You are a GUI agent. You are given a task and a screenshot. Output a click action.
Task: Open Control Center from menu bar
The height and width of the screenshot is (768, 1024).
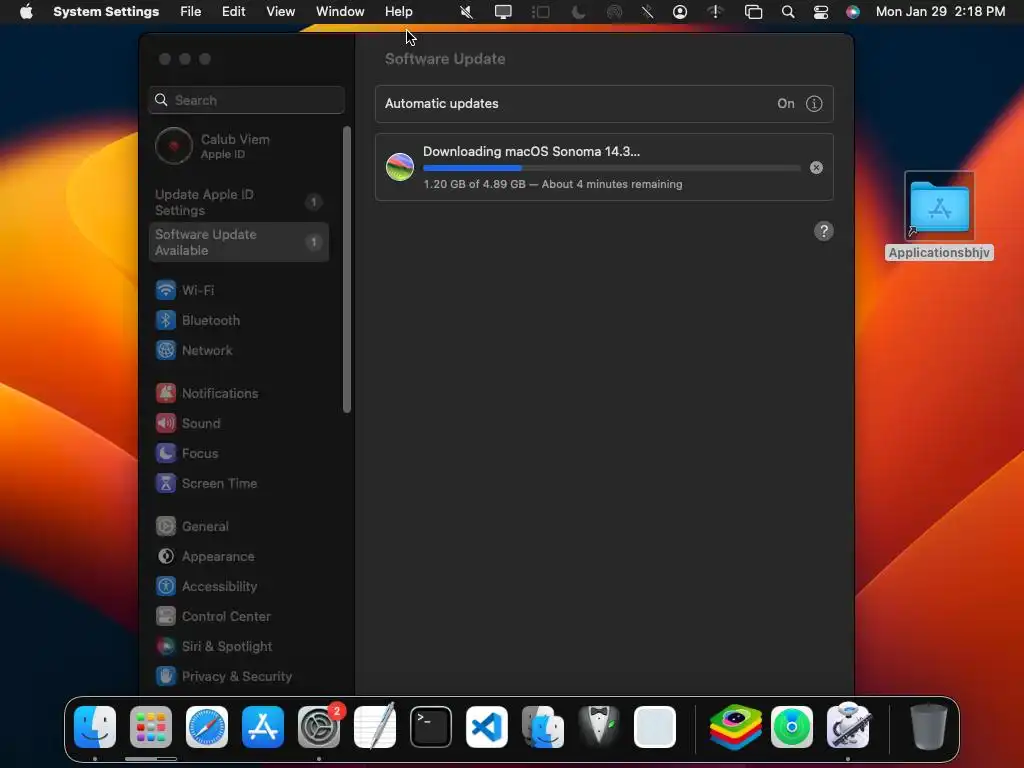click(x=821, y=12)
